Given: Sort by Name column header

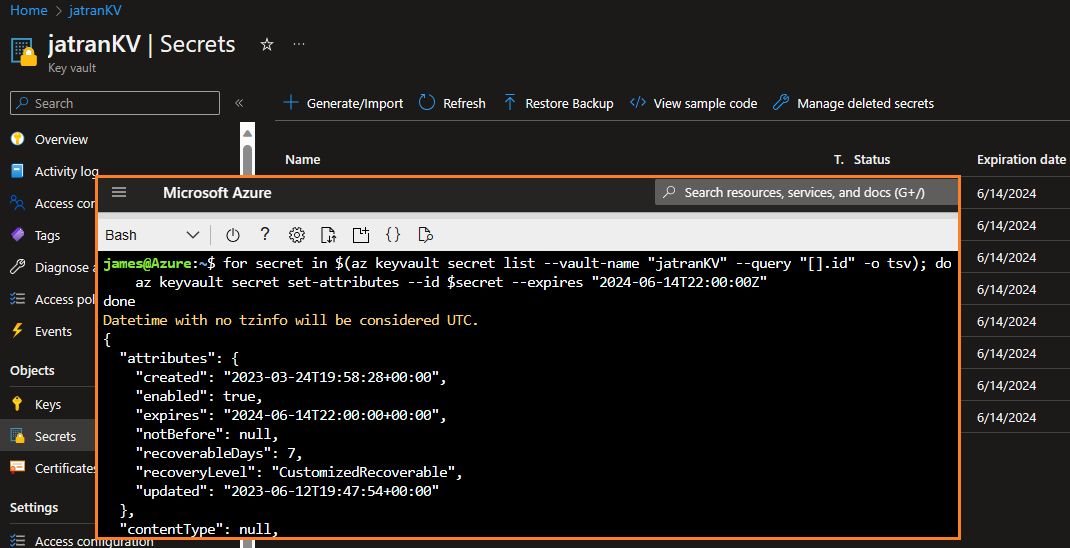Looking at the screenshot, I should coord(302,160).
